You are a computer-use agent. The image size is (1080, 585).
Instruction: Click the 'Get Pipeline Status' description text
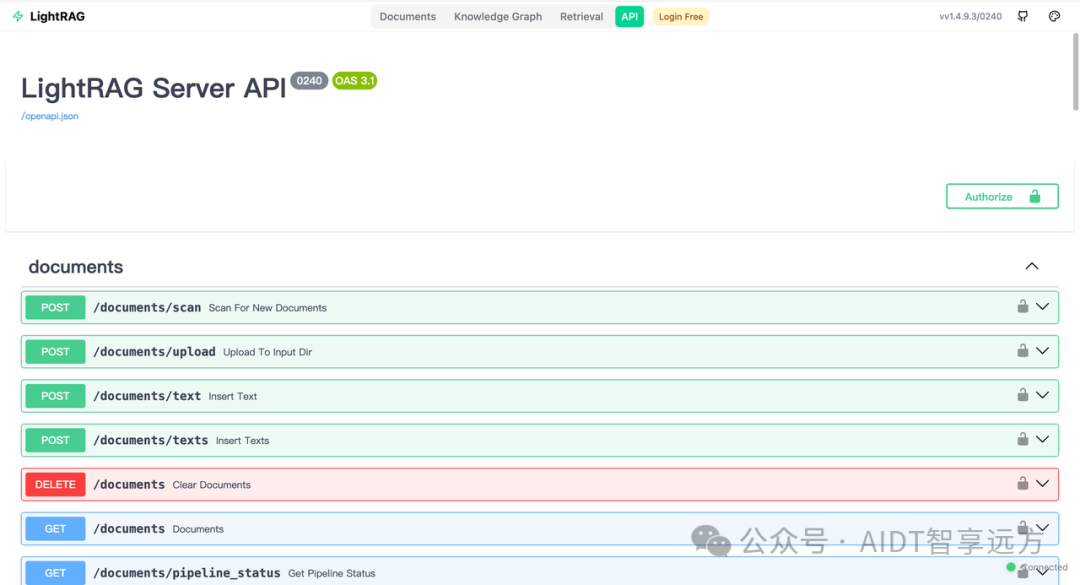(x=331, y=573)
